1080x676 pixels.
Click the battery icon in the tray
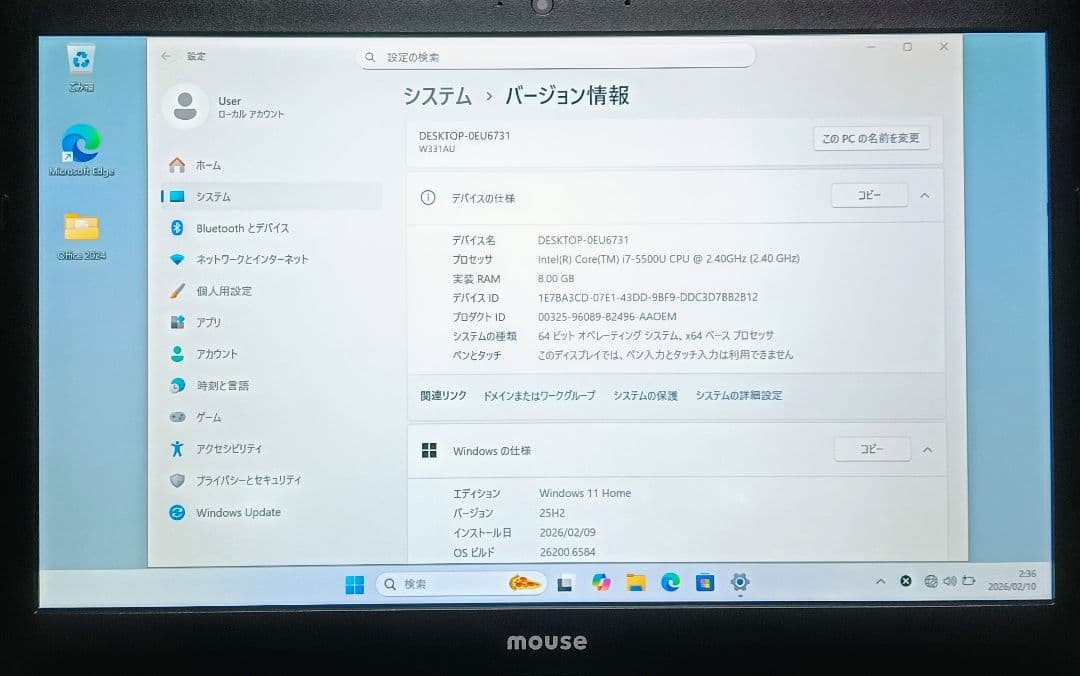pyautogui.click(x=969, y=581)
